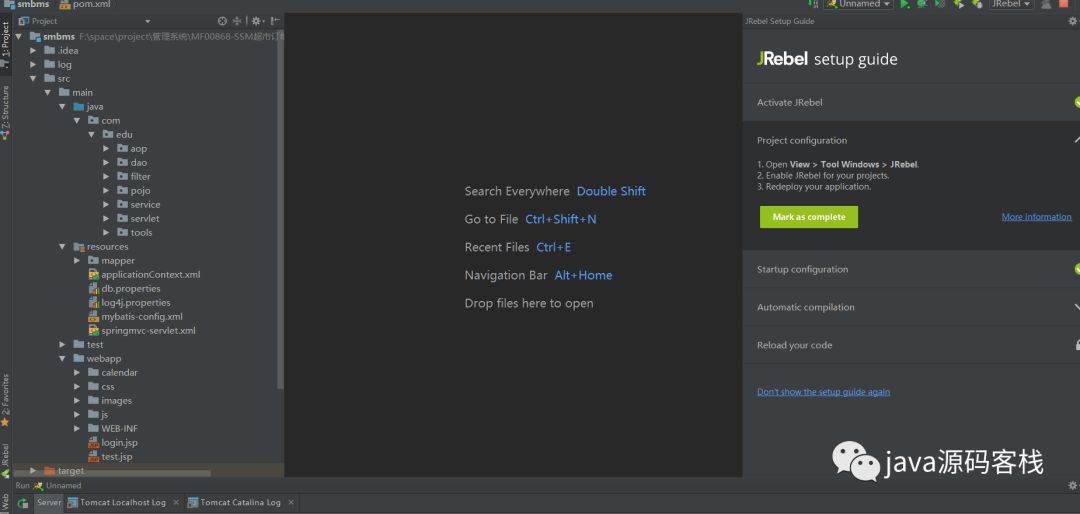Open JRebel Setup Guide gear settings
The height and width of the screenshot is (514, 1080).
[x=1072, y=21]
